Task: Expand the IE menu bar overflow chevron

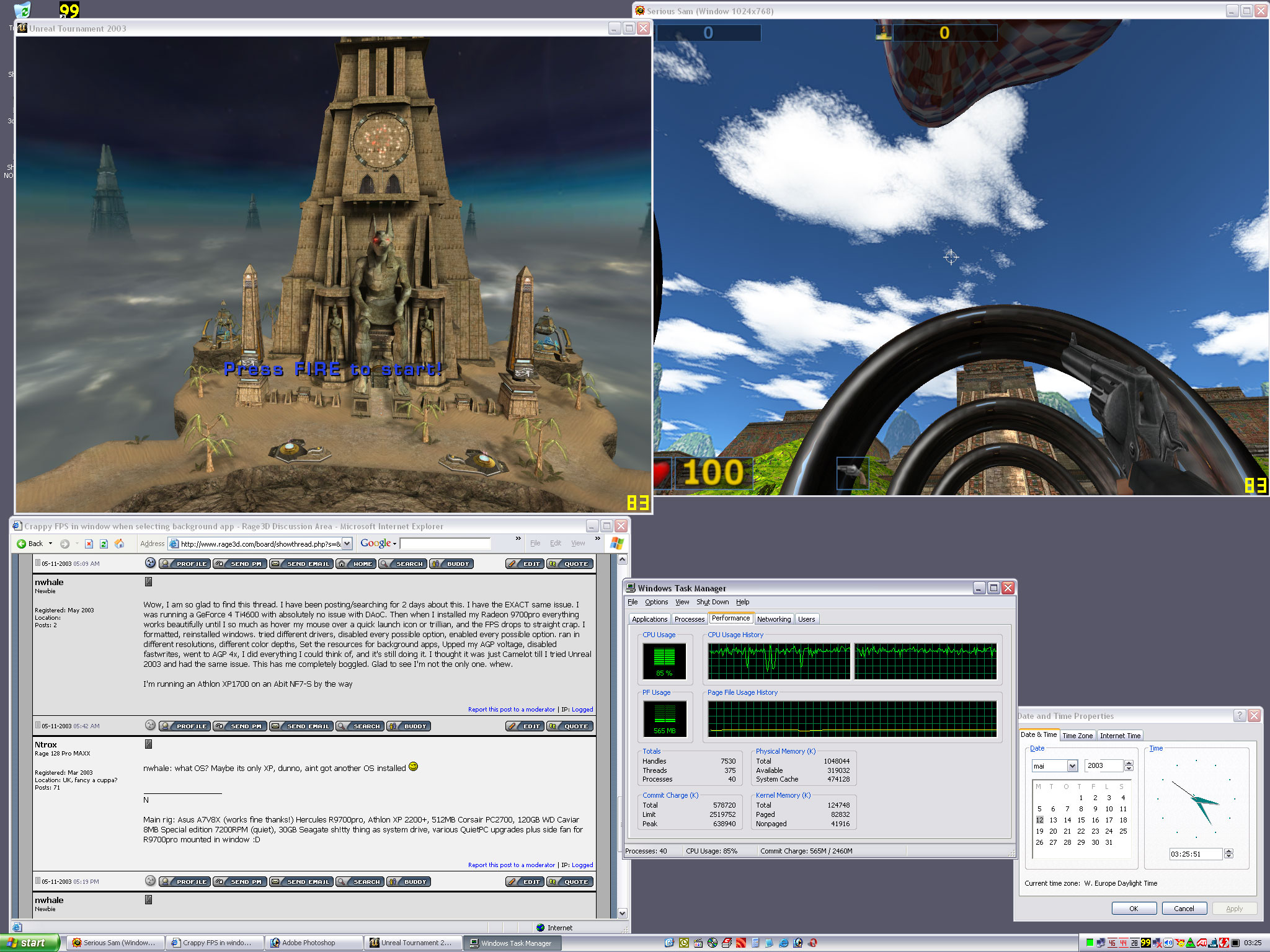Action: [598, 539]
